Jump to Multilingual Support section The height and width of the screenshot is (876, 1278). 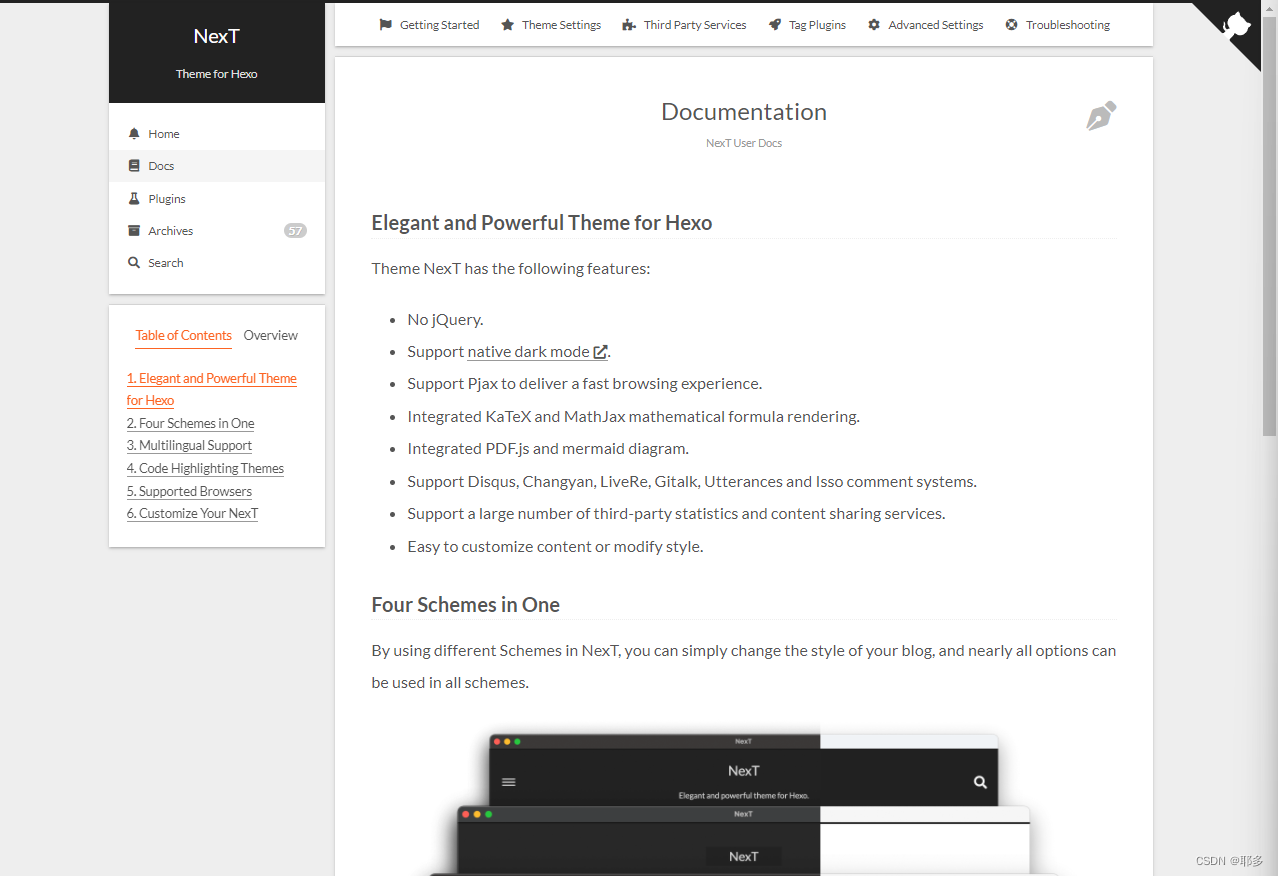click(x=189, y=446)
